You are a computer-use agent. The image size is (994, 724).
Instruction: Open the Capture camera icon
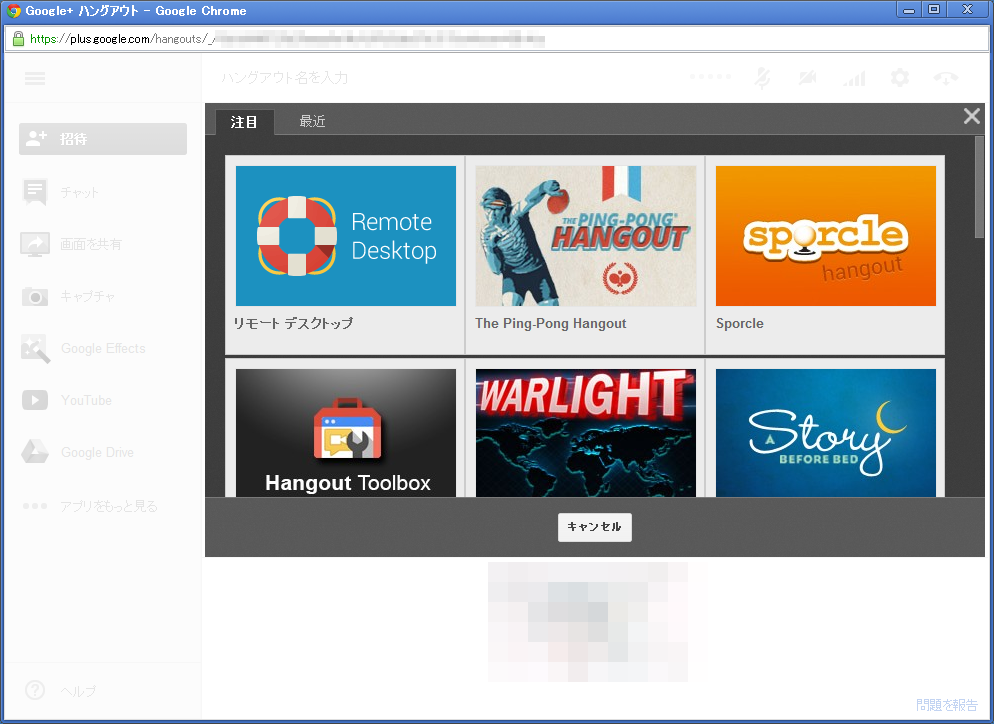pyautogui.click(x=35, y=296)
